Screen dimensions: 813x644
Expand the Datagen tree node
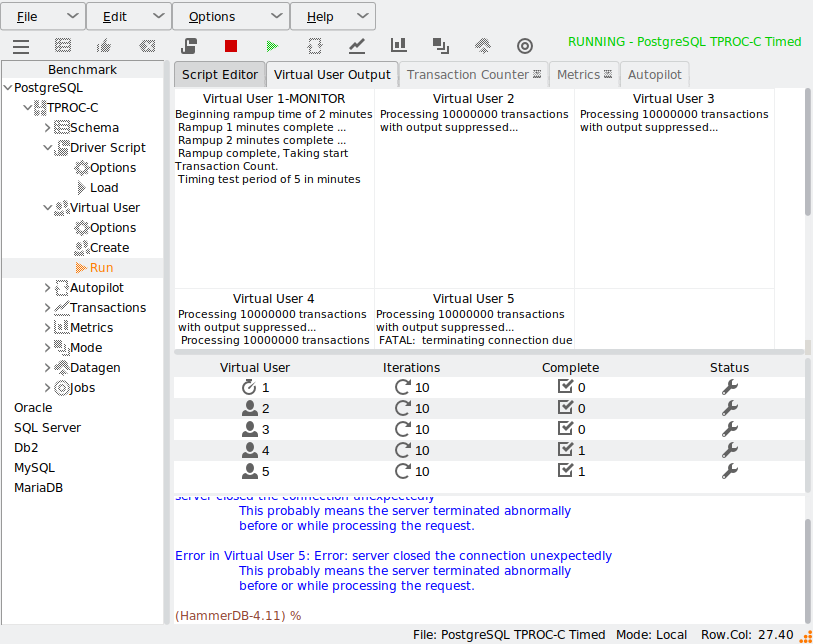pyautogui.click(x=47, y=368)
